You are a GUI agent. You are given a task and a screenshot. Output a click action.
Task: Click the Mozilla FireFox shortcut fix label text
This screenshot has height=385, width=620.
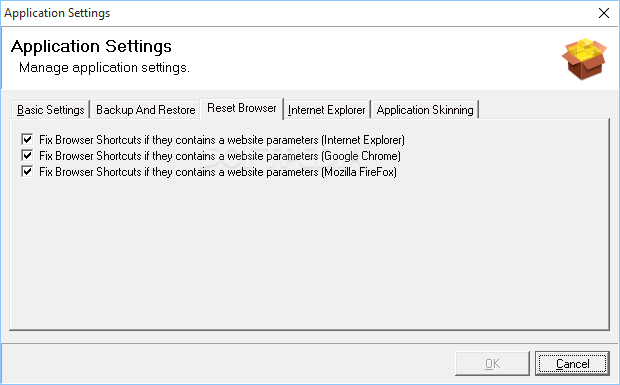click(x=218, y=172)
